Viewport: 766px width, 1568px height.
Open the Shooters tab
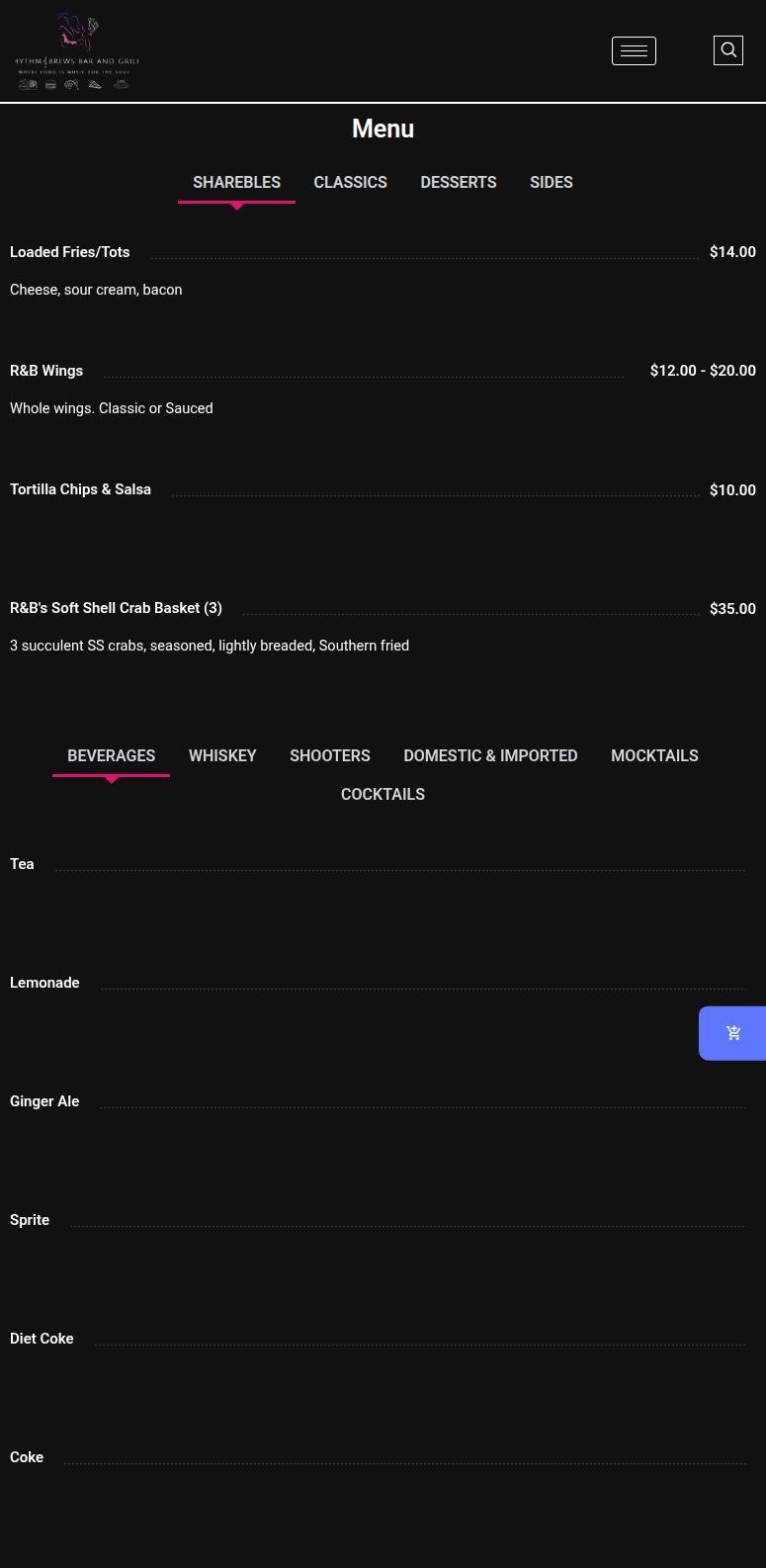pyautogui.click(x=330, y=756)
